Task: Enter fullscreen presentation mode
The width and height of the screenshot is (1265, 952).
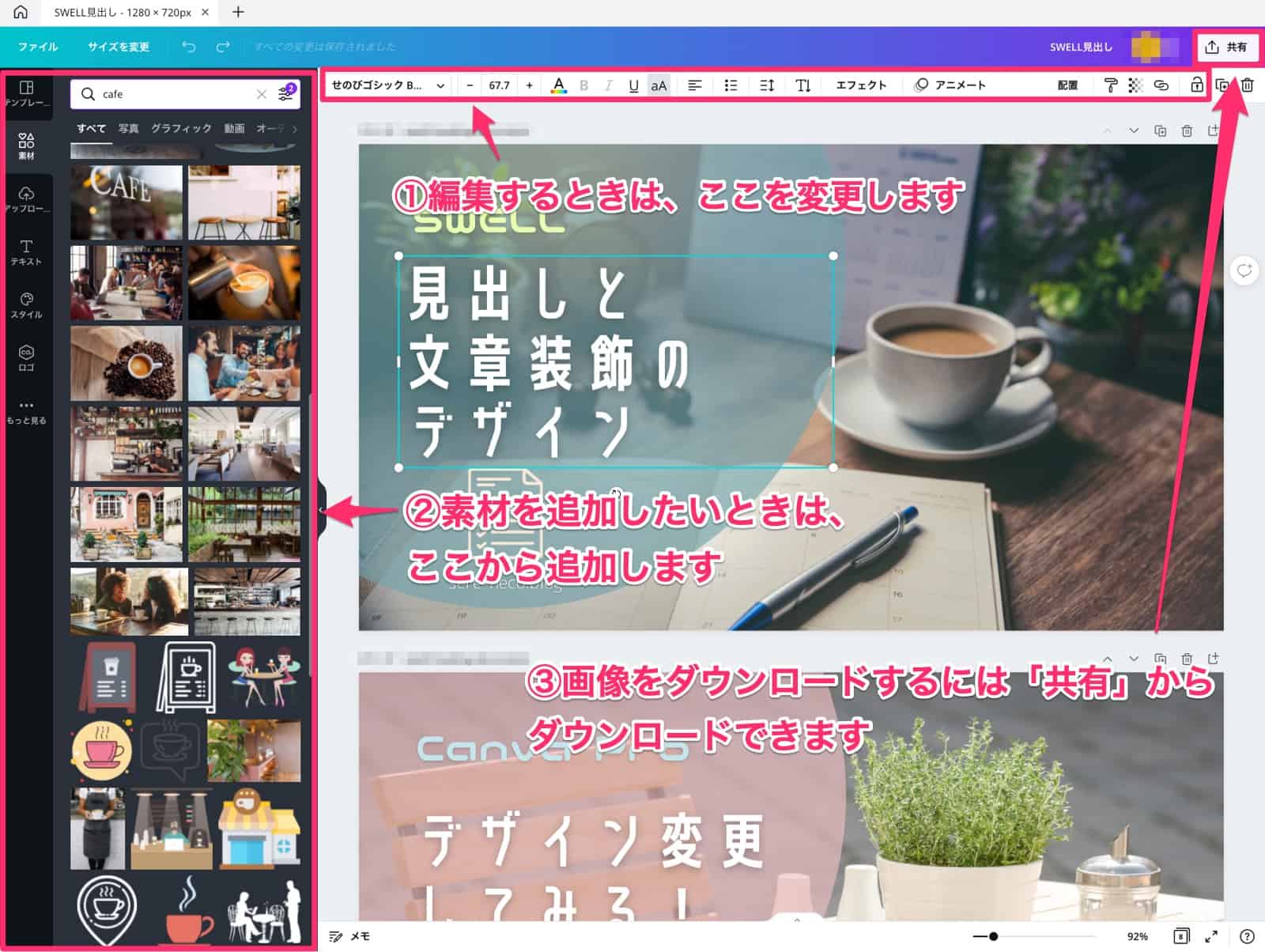Action: click(1210, 936)
